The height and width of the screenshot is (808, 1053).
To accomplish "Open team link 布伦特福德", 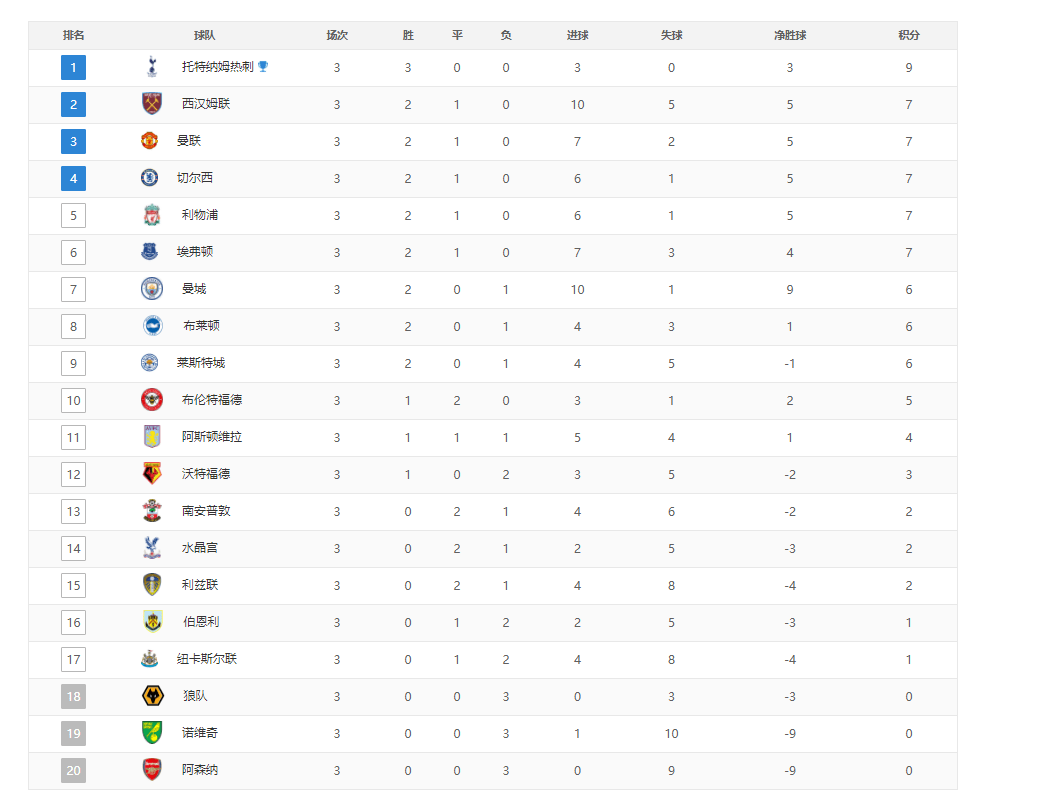I will (212, 400).
